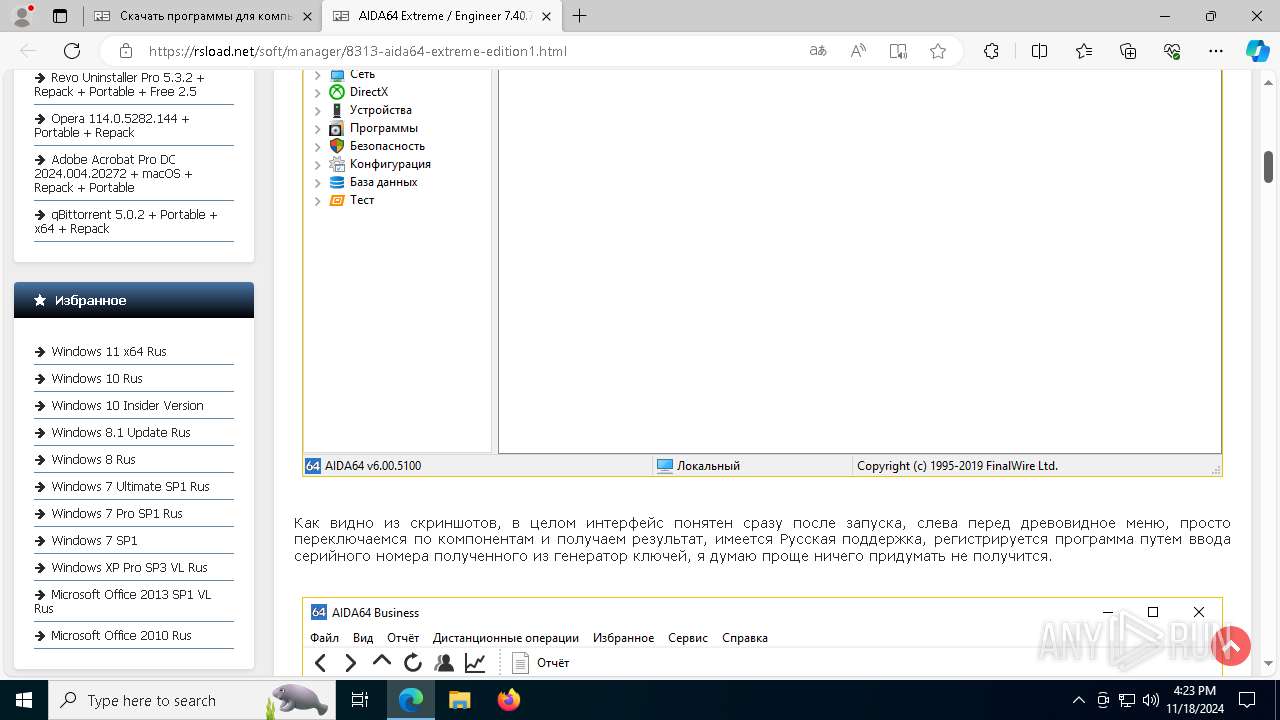Open Browser essentials heart icon
The image size is (1280, 720).
(1172, 51)
